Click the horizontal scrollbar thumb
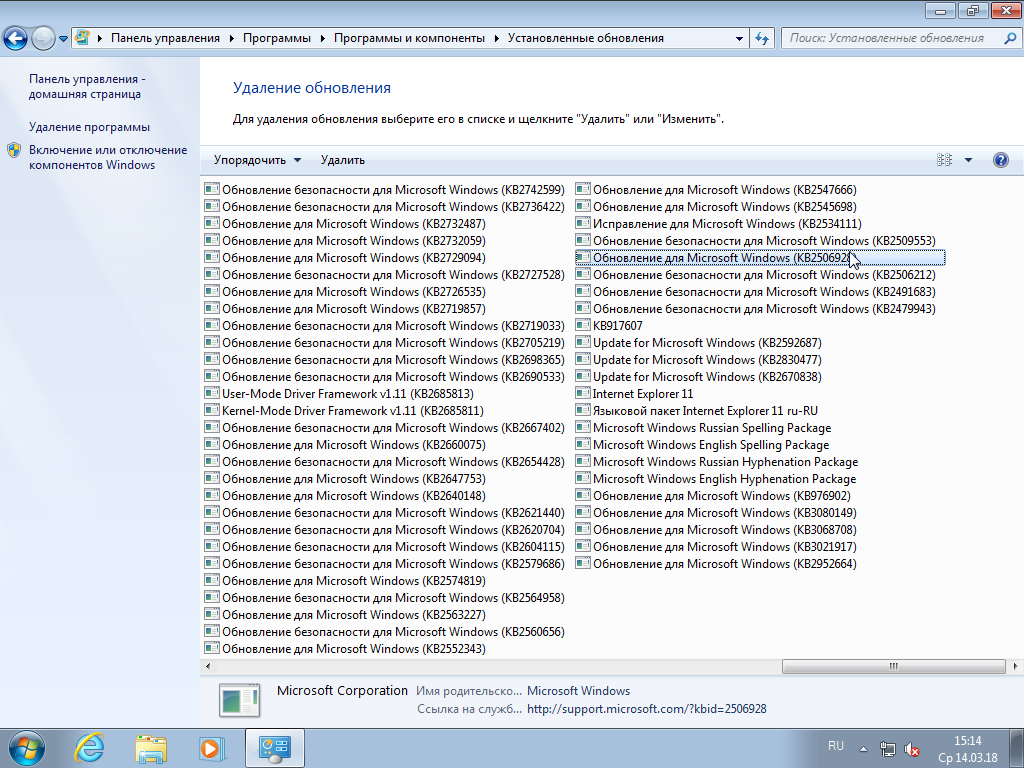The width and height of the screenshot is (1024, 768). [x=893, y=666]
